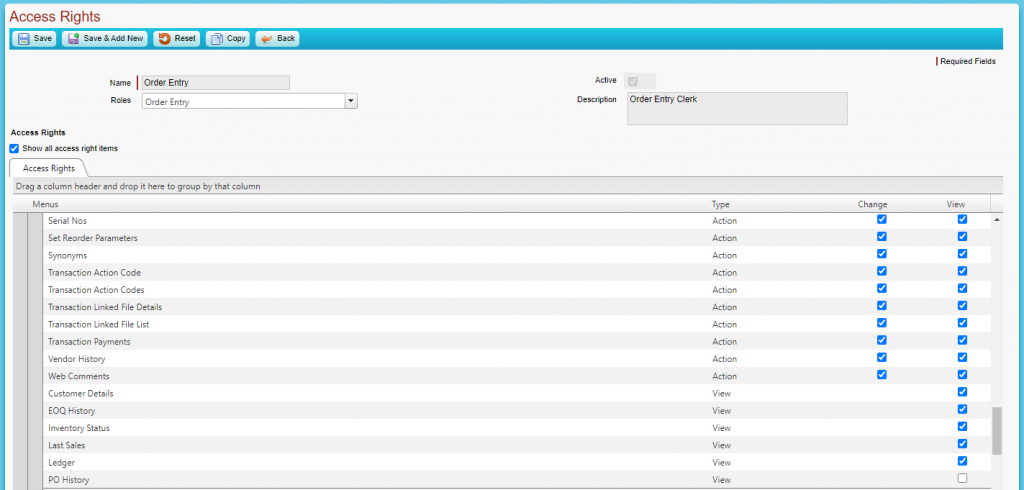
Task: Click the Copy button
Action: [x=228, y=39]
